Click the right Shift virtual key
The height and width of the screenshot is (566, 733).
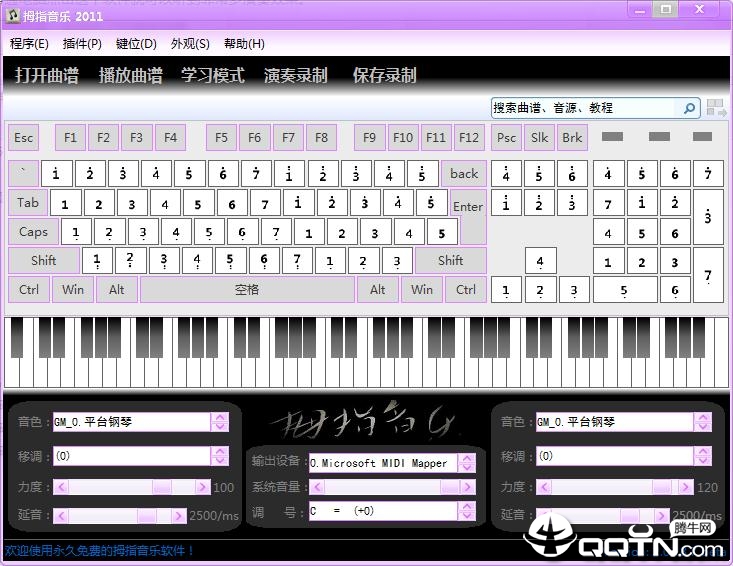(x=451, y=260)
